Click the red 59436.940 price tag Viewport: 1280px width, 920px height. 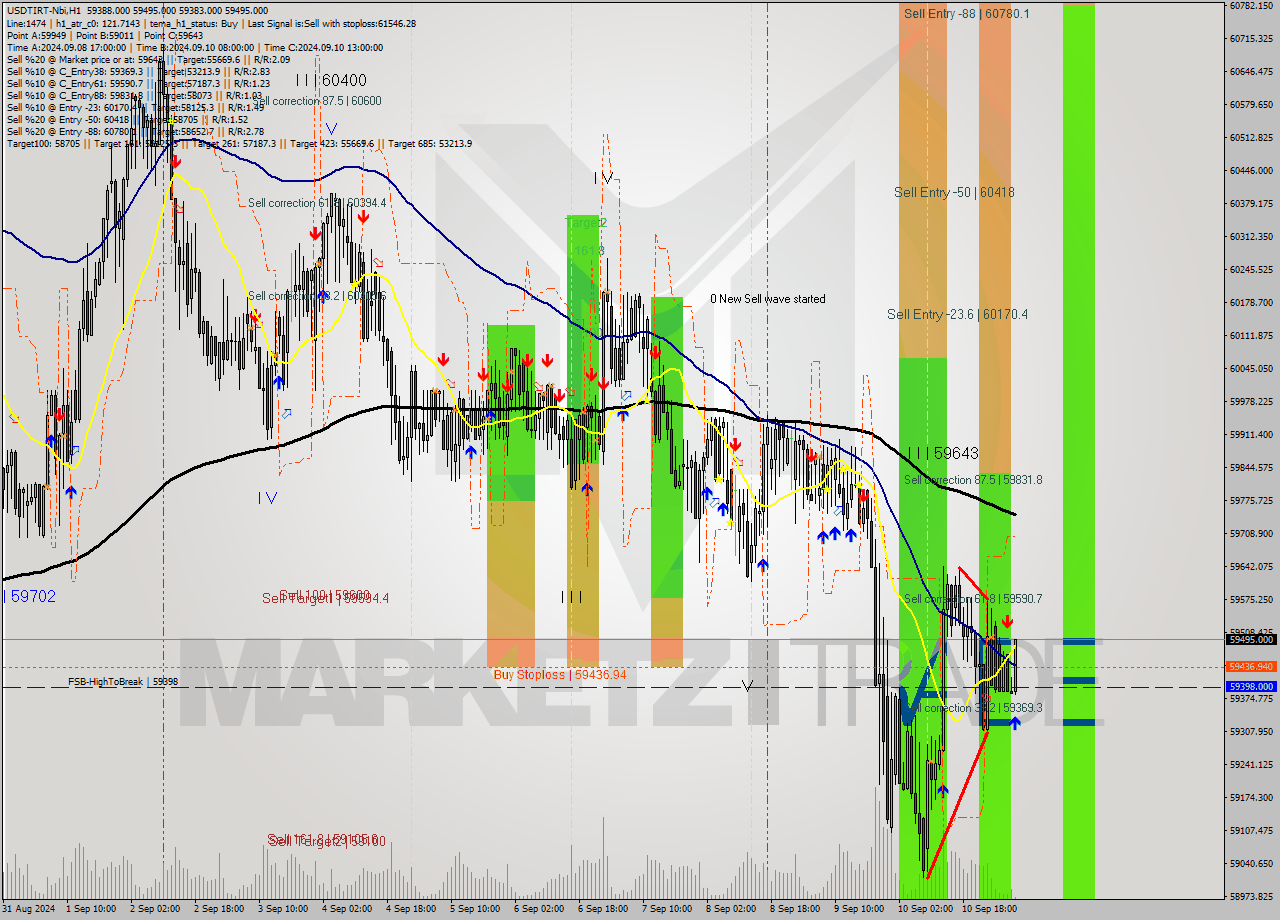coord(1251,666)
